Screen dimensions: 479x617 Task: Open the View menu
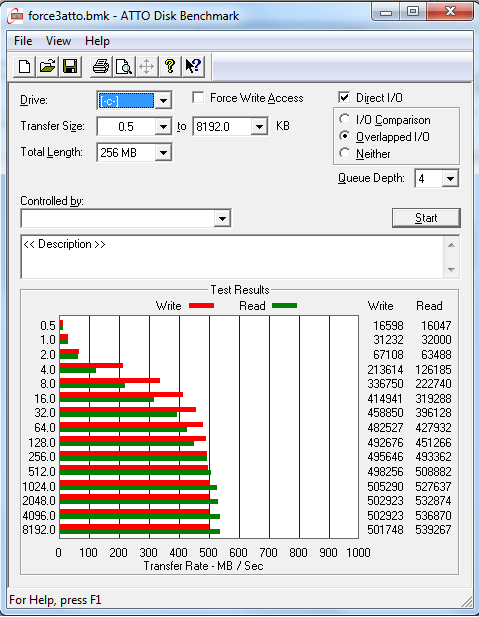(x=58, y=41)
